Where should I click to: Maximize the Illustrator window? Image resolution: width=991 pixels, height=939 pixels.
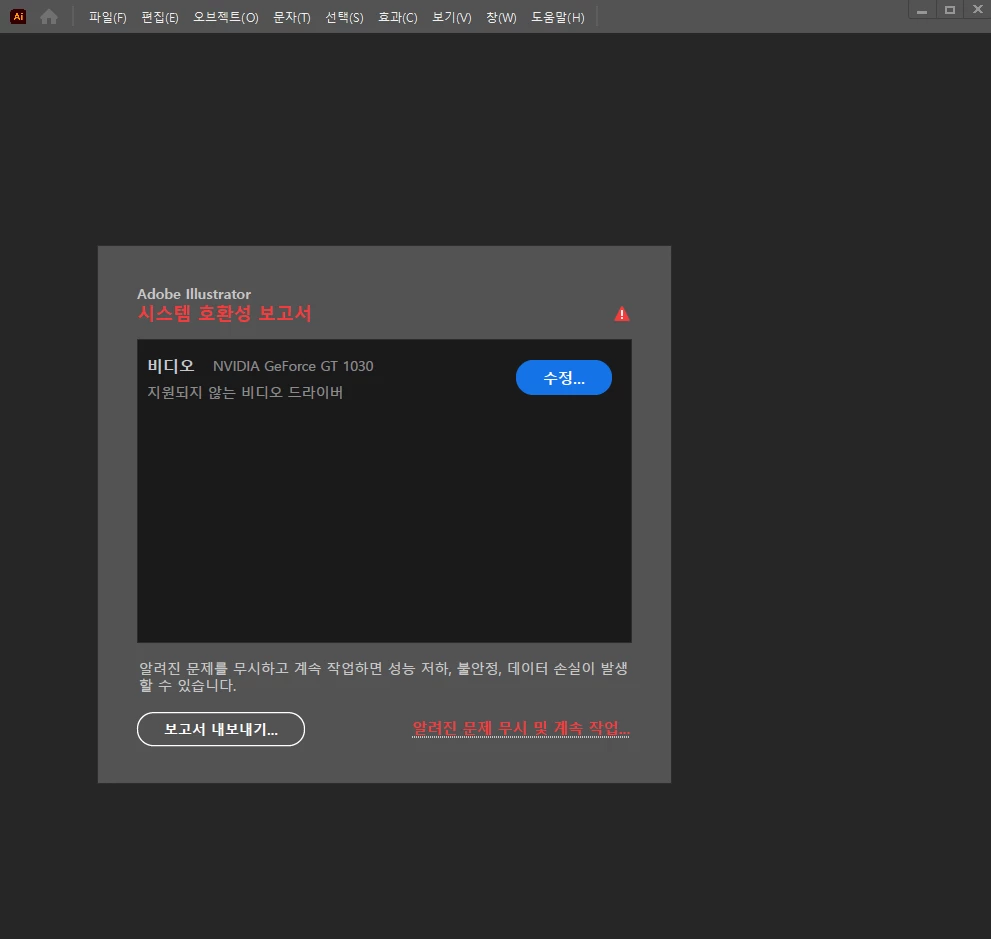coord(949,10)
